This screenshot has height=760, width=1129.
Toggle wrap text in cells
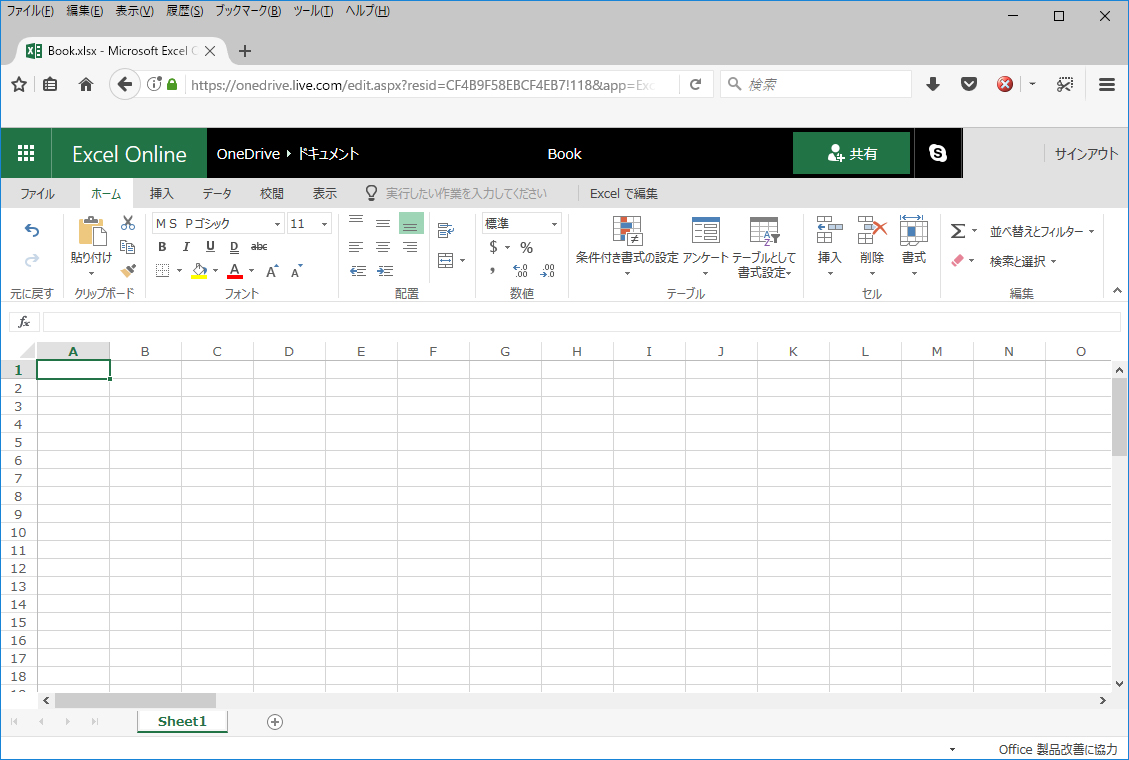(x=446, y=230)
